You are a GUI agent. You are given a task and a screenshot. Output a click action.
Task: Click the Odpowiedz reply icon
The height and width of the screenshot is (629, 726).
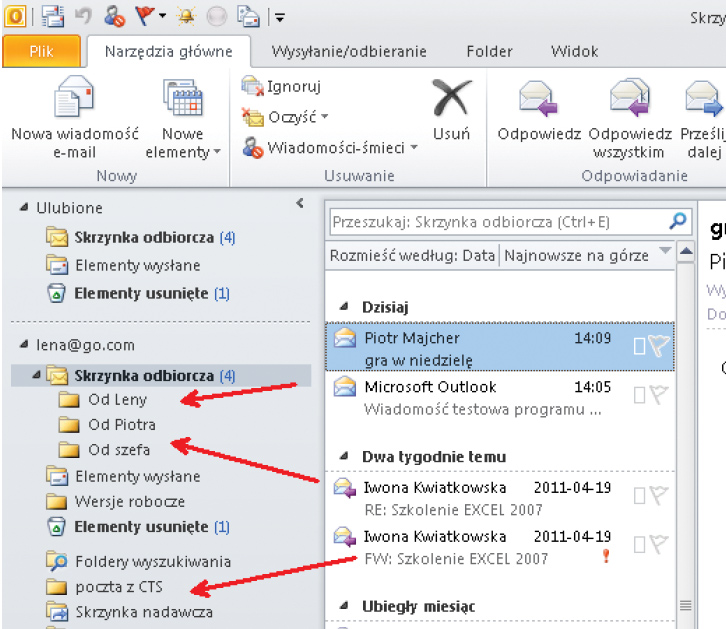pos(538,100)
